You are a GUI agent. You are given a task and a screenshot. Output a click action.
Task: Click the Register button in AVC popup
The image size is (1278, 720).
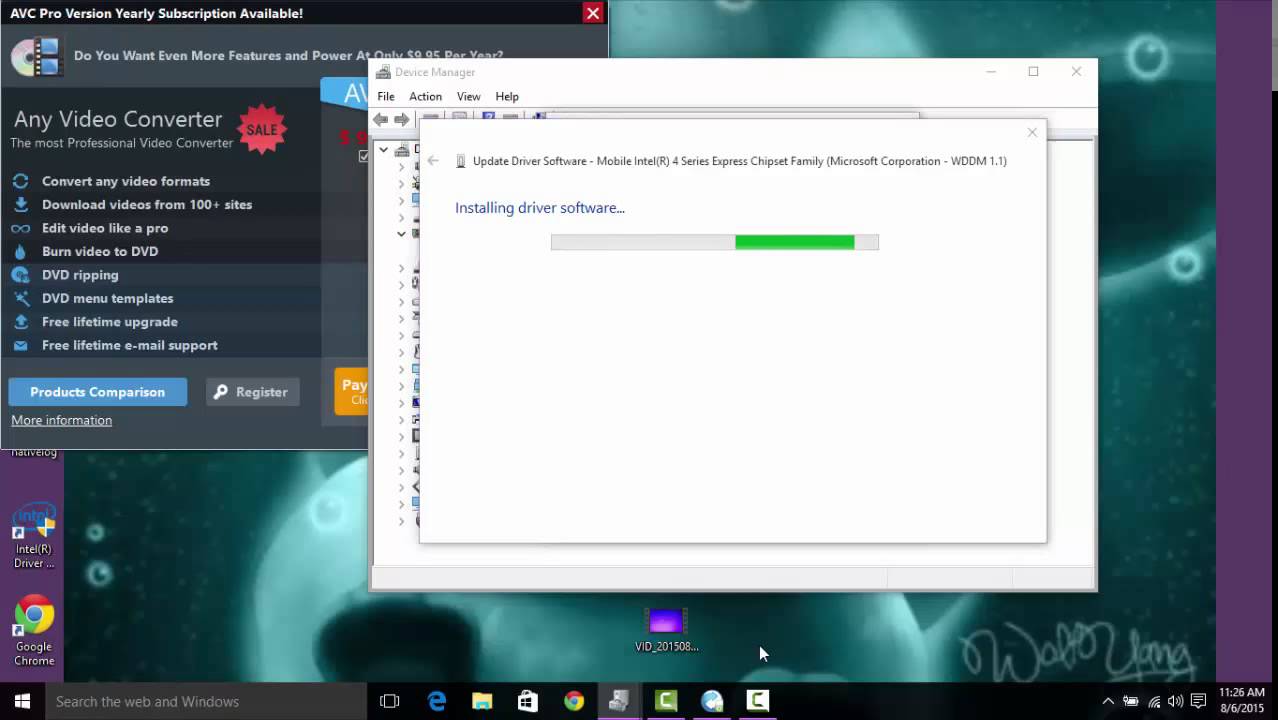(251, 392)
